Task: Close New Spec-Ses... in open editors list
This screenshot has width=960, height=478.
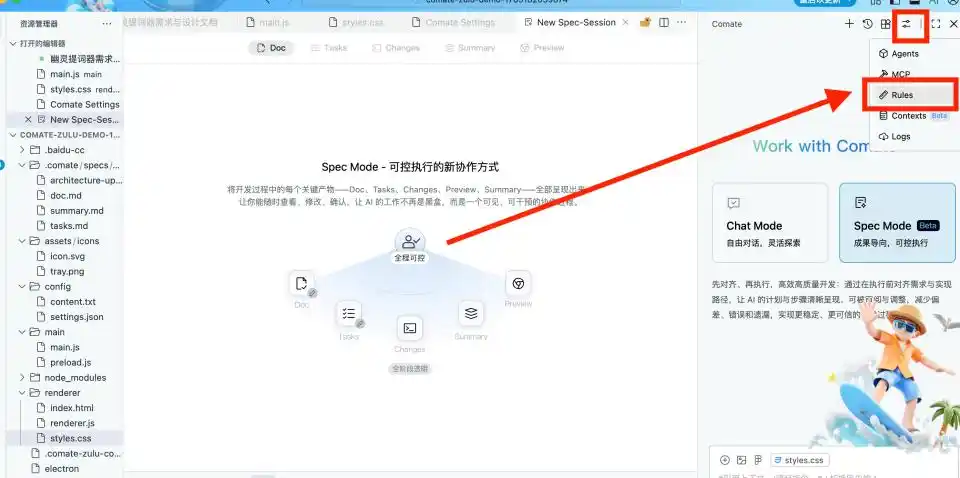Action: pyautogui.click(x=28, y=119)
